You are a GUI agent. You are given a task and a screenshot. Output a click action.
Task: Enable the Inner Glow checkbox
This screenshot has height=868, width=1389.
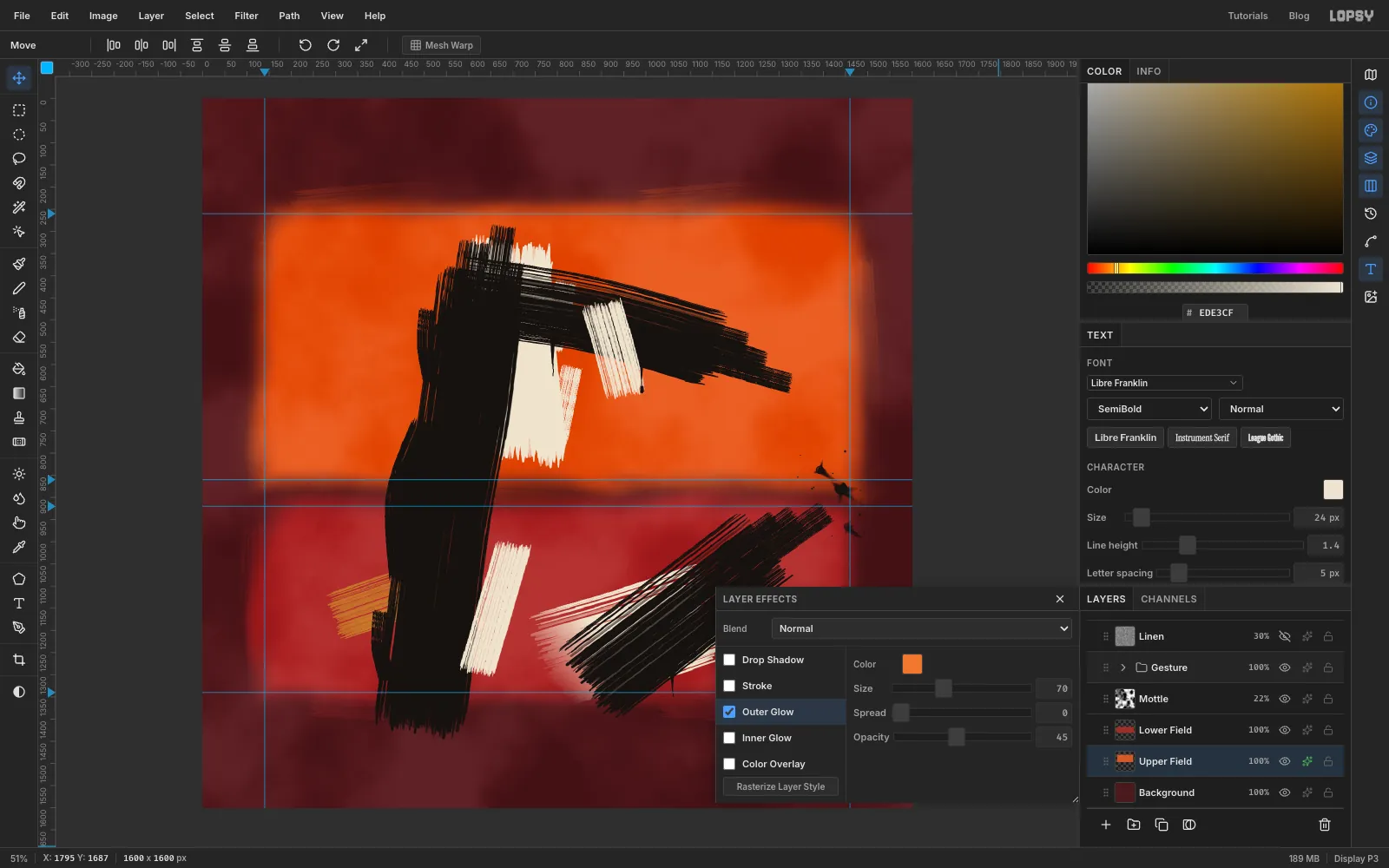(x=729, y=738)
